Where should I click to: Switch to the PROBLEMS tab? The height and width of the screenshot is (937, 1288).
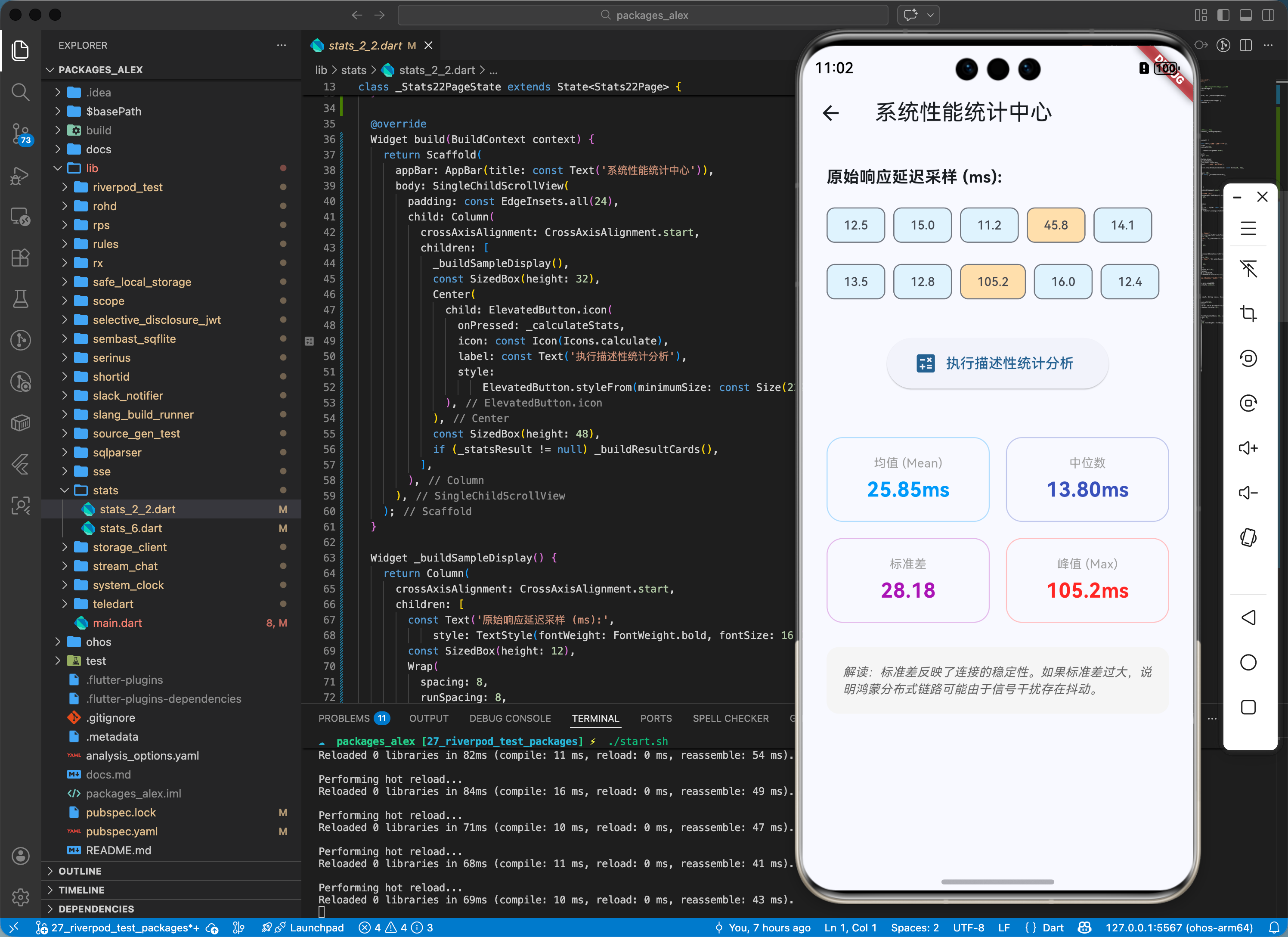344,718
